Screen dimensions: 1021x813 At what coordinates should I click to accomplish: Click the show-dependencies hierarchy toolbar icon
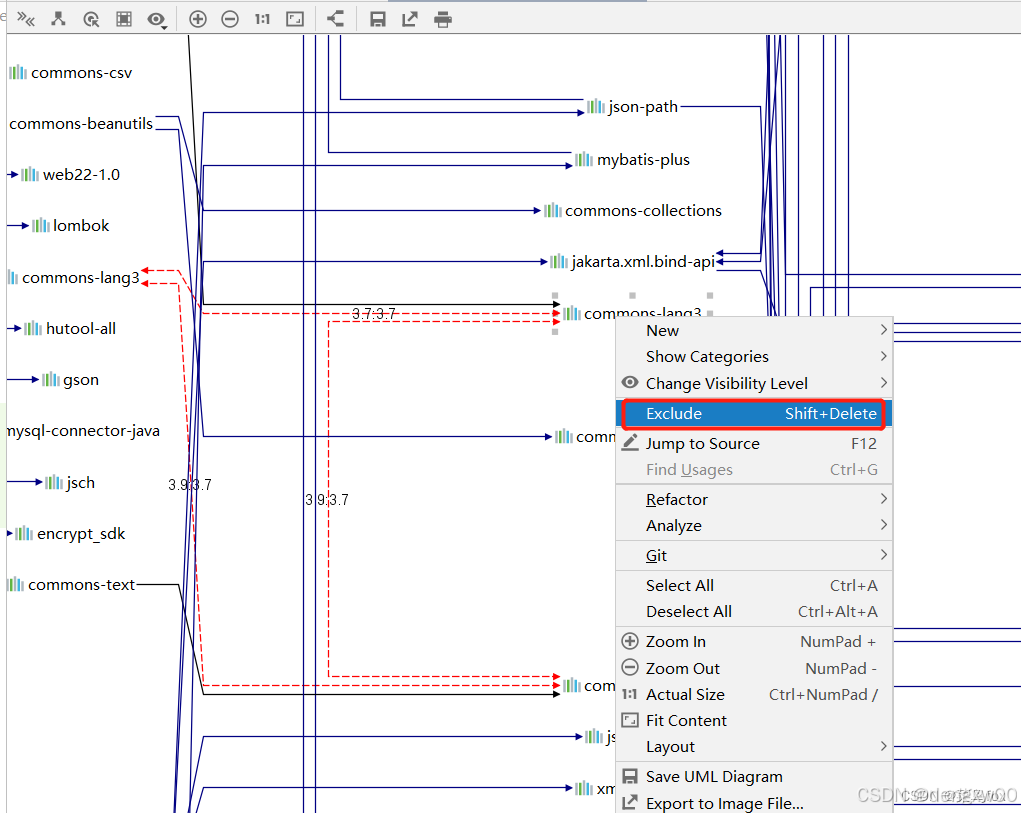click(x=59, y=19)
